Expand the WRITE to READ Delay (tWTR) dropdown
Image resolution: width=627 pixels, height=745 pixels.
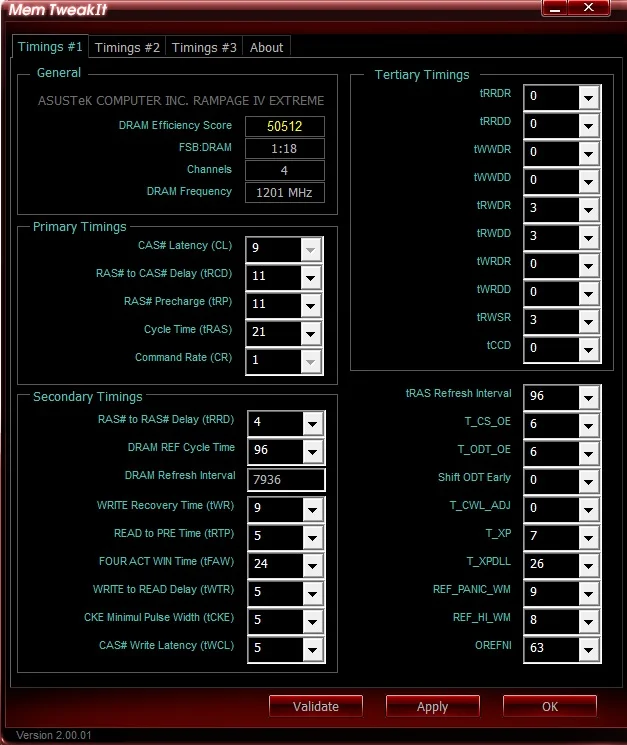(x=313, y=593)
